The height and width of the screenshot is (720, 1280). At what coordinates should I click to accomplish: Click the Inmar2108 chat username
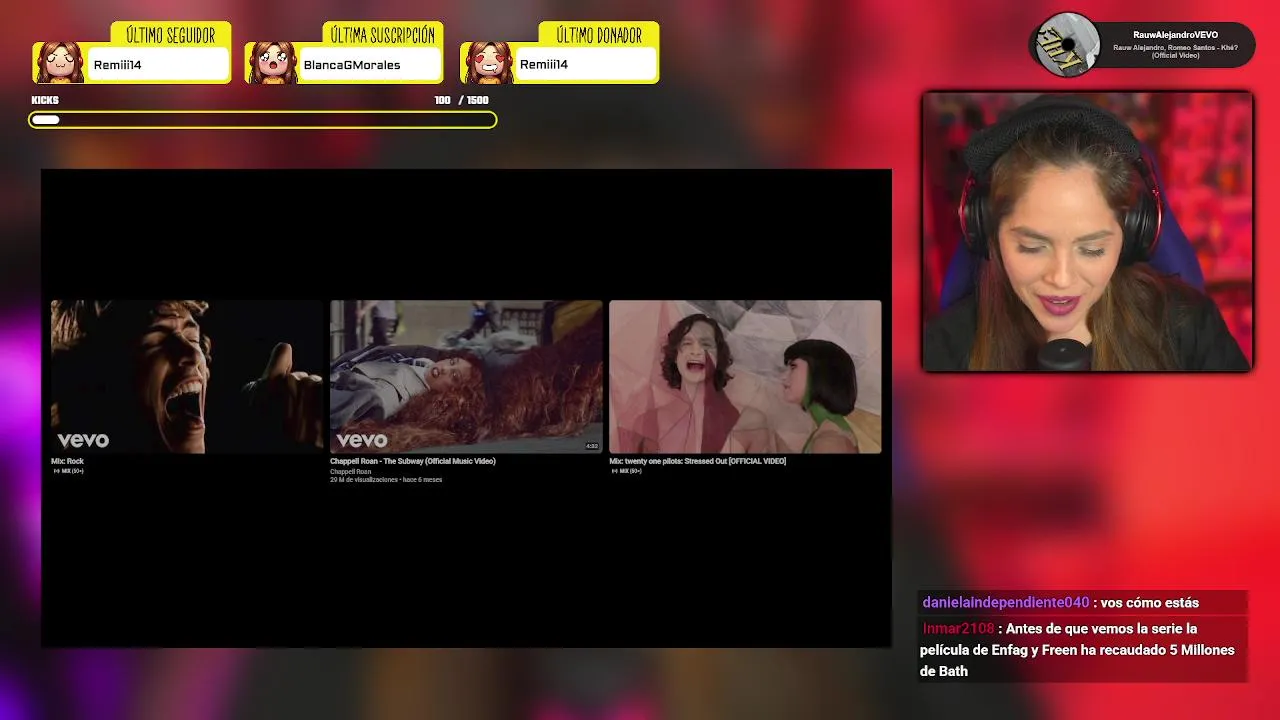click(x=958, y=629)
